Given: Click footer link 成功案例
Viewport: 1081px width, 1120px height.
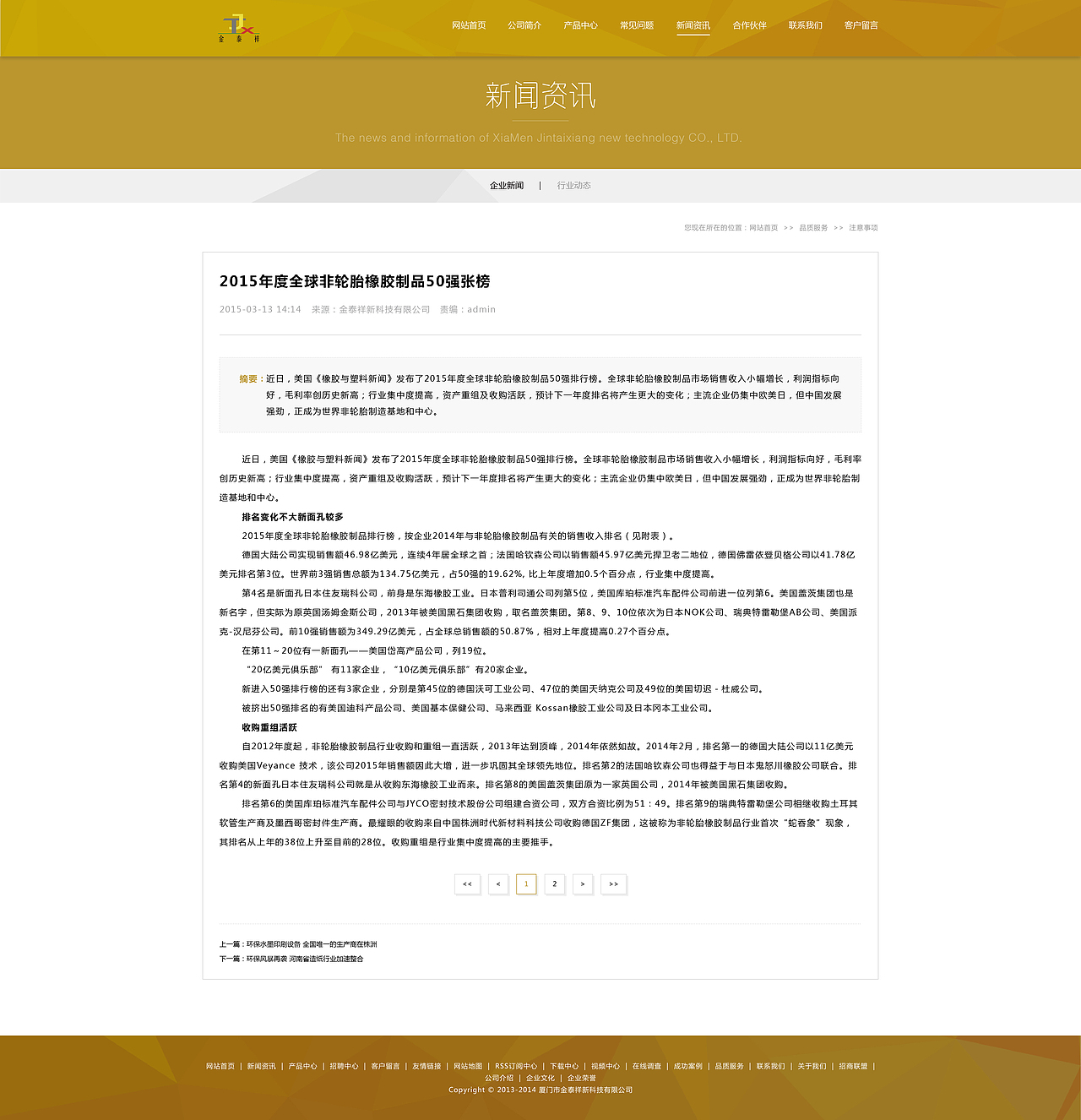Looking at the screenshot, I should 688,1067.
